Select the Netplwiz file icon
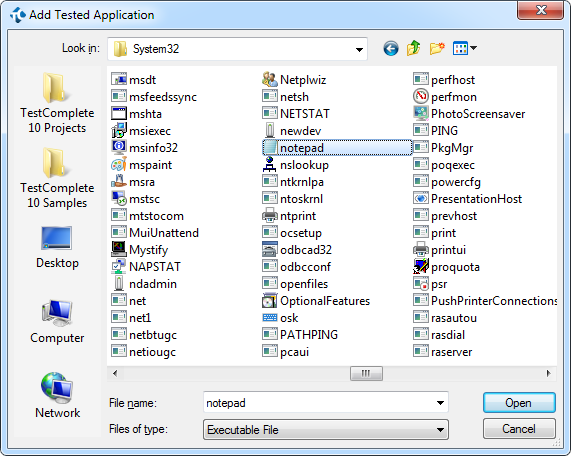 coord(270,79)
